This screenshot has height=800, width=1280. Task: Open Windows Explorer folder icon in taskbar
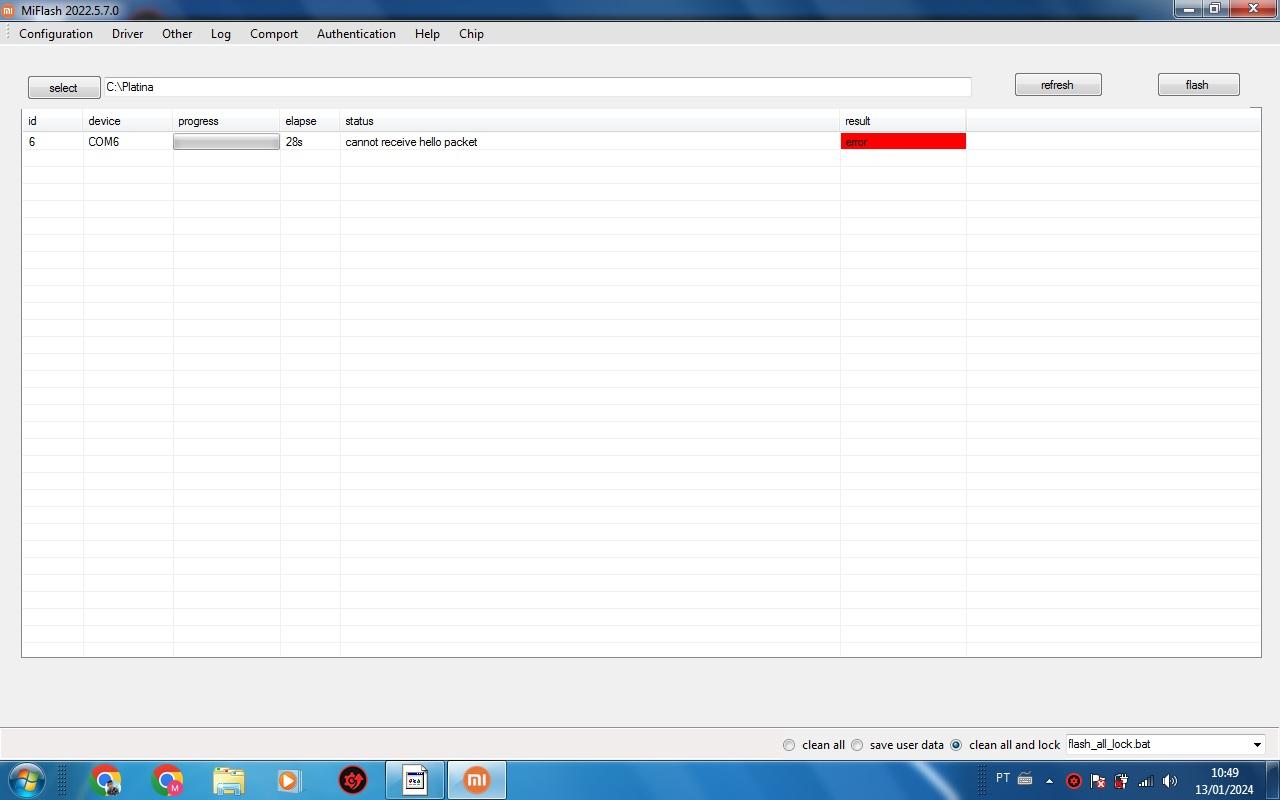pos(229,780)
